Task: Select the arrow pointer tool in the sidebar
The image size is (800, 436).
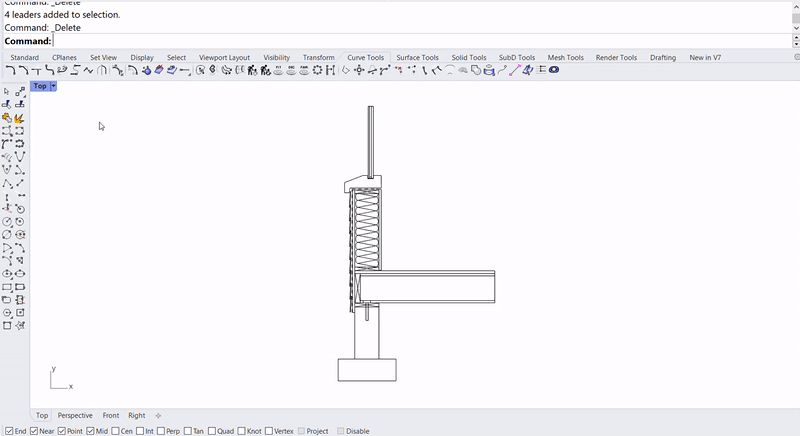Action: tap(7, 92)
